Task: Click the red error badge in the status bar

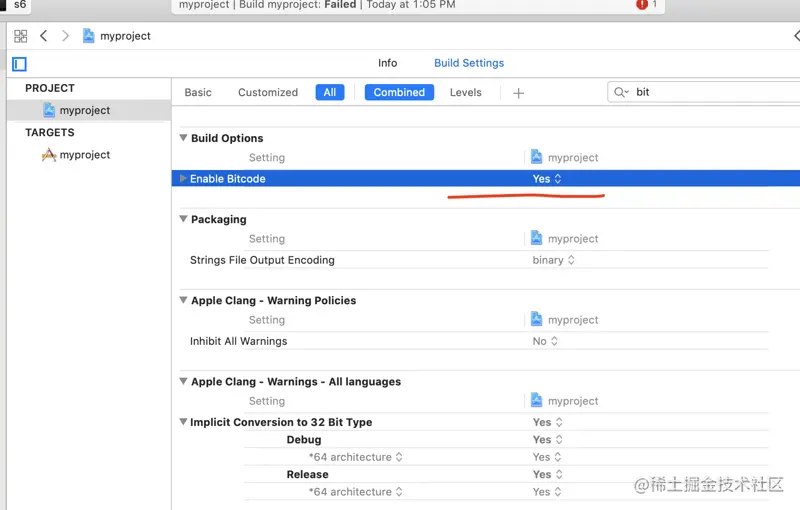Action: (x=642, y=5)
